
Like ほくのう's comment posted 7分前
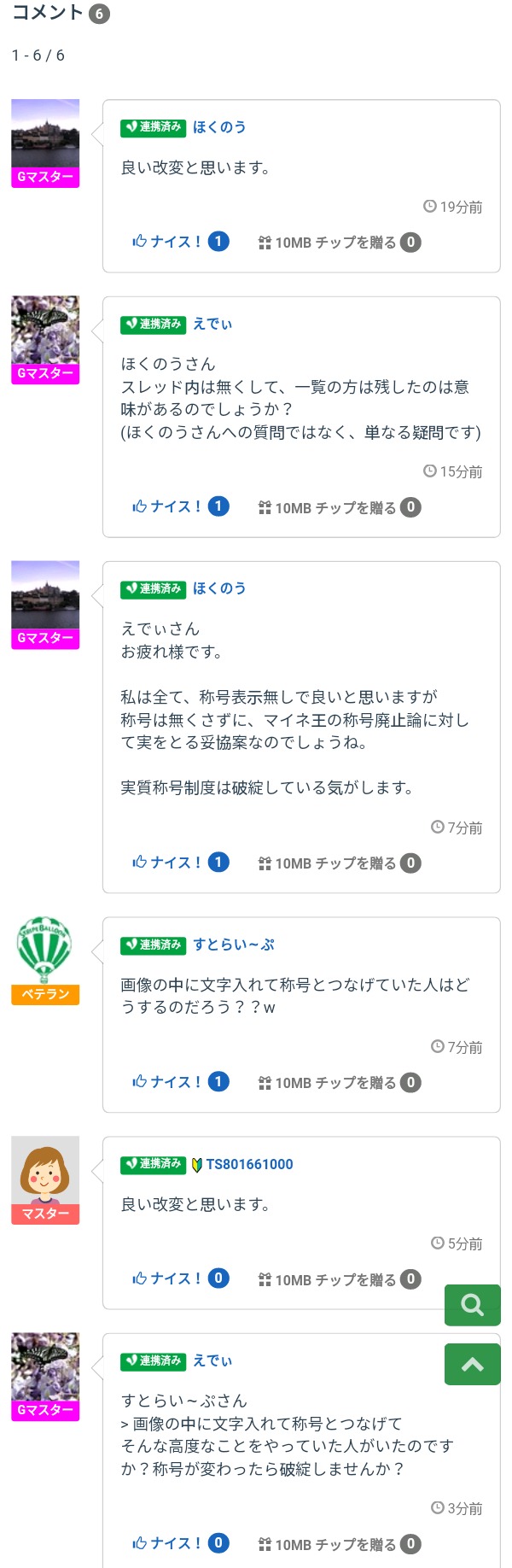167,863
